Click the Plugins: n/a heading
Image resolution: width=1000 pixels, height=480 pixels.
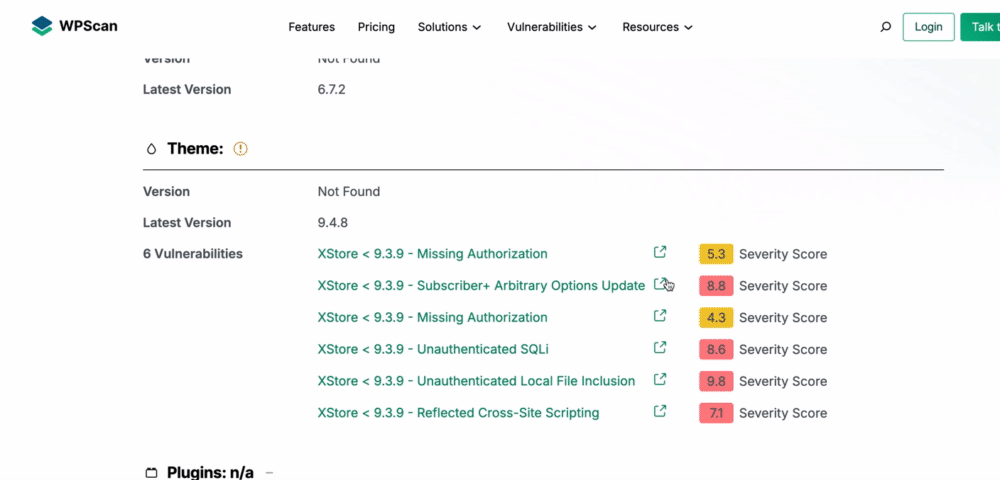coord(210,472)
